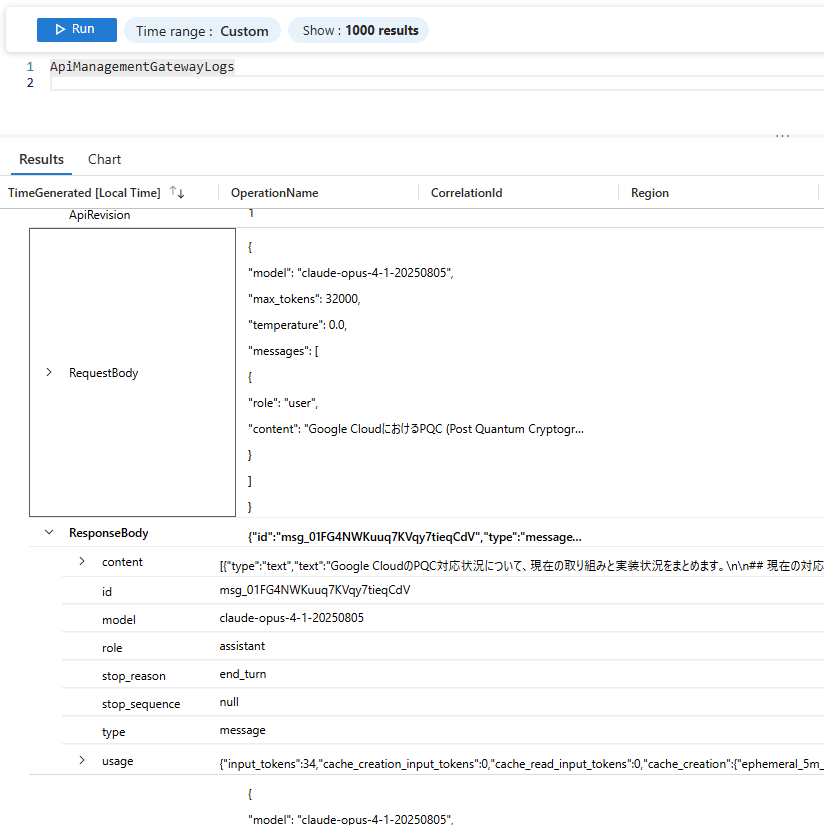Image resolution: width=824 pixels, height=825 pixels.
Task: Select the stop_reason end_turn value
Action: point(242,674)
